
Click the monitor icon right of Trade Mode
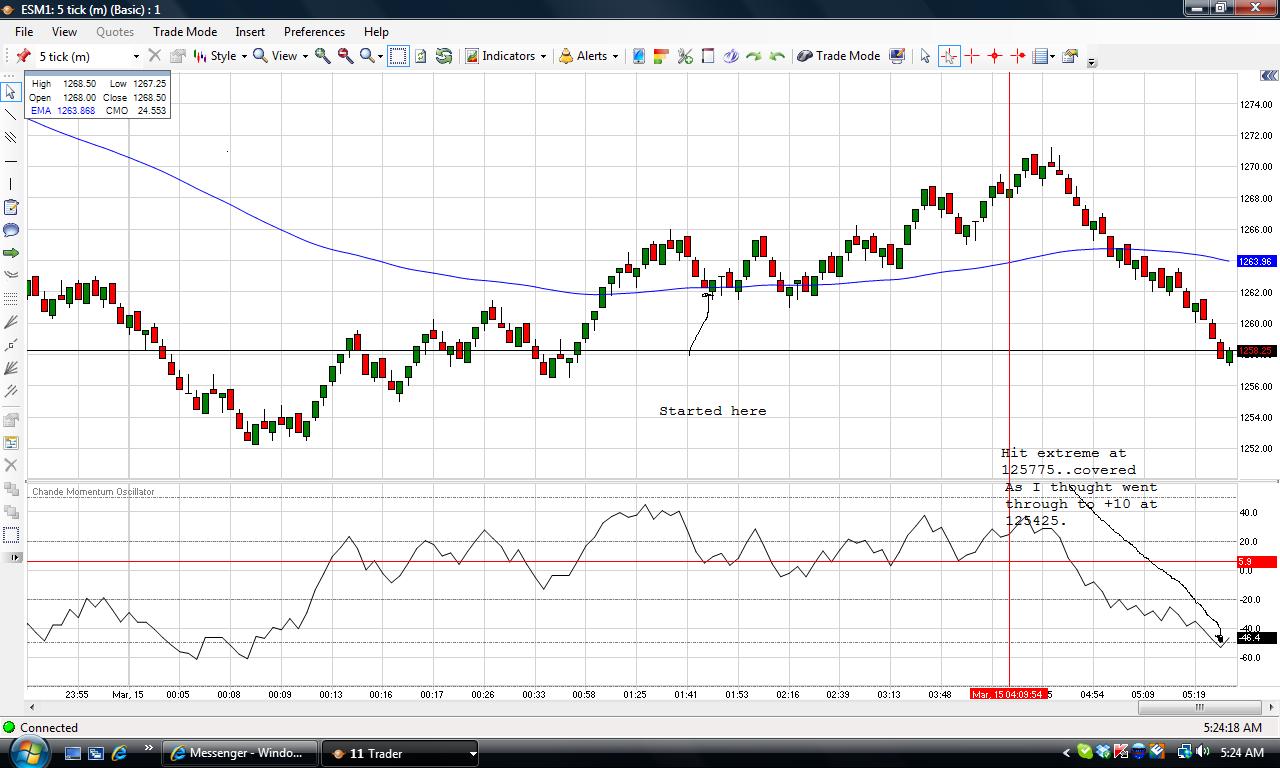[897, 56]
